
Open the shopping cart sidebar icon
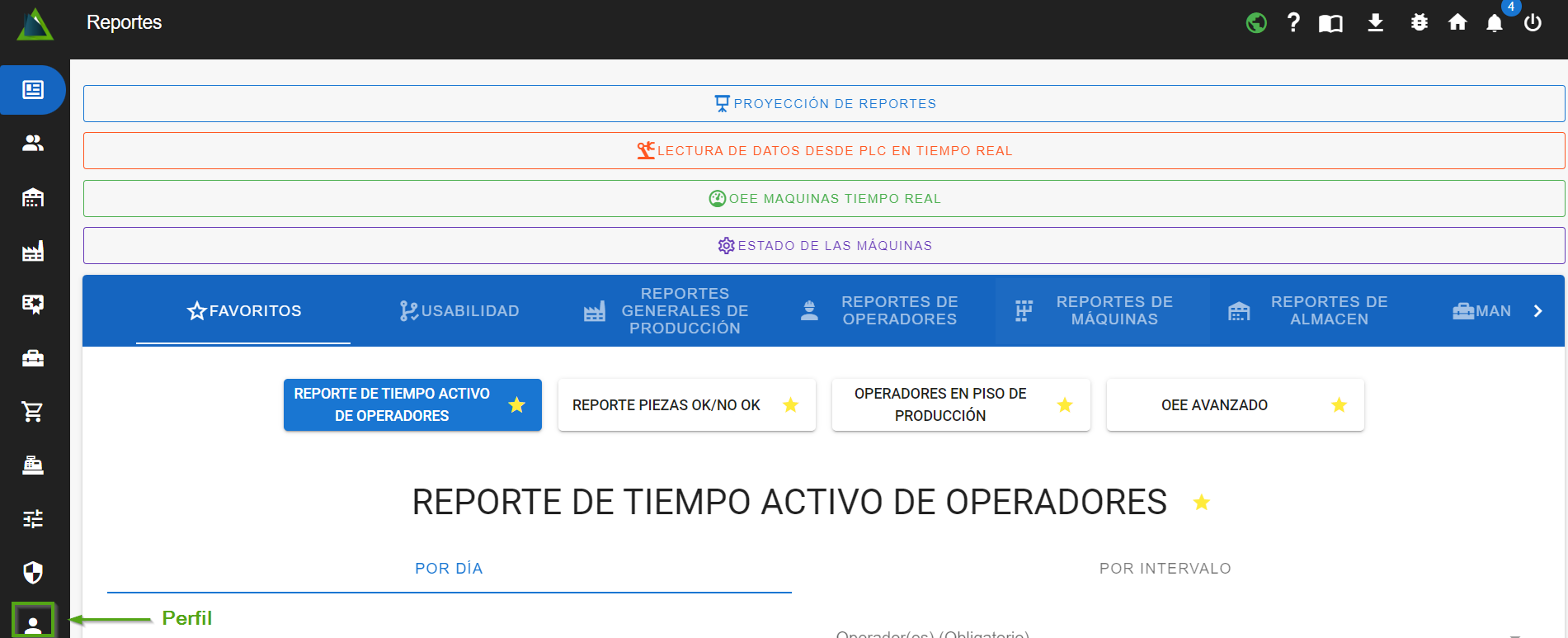33,411
